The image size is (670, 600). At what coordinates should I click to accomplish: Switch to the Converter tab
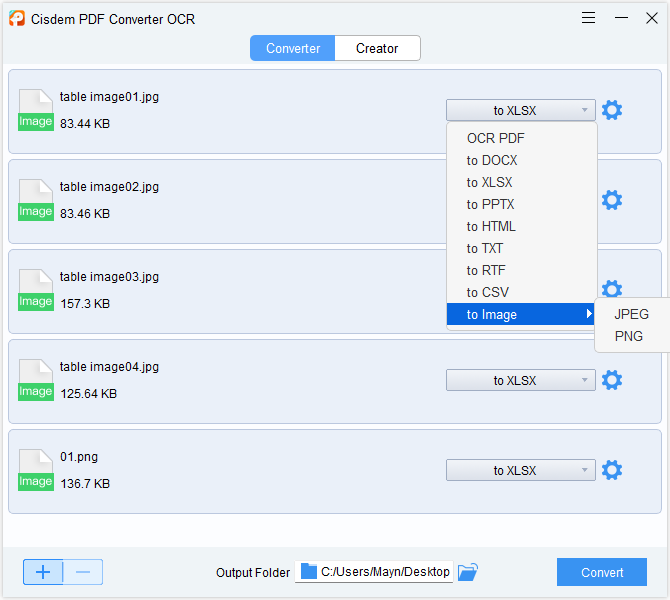click(293, 48)
